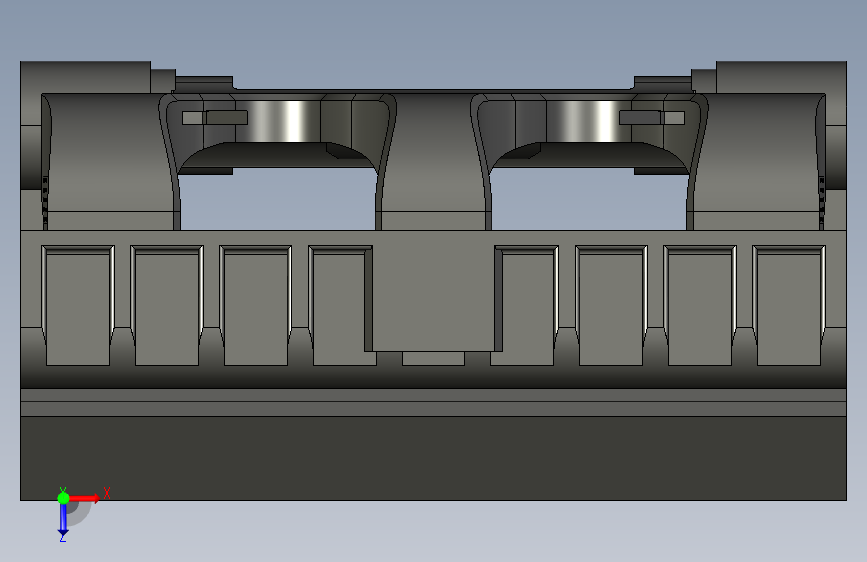Click the green Y axis dot of the triad

click(63, 498)
